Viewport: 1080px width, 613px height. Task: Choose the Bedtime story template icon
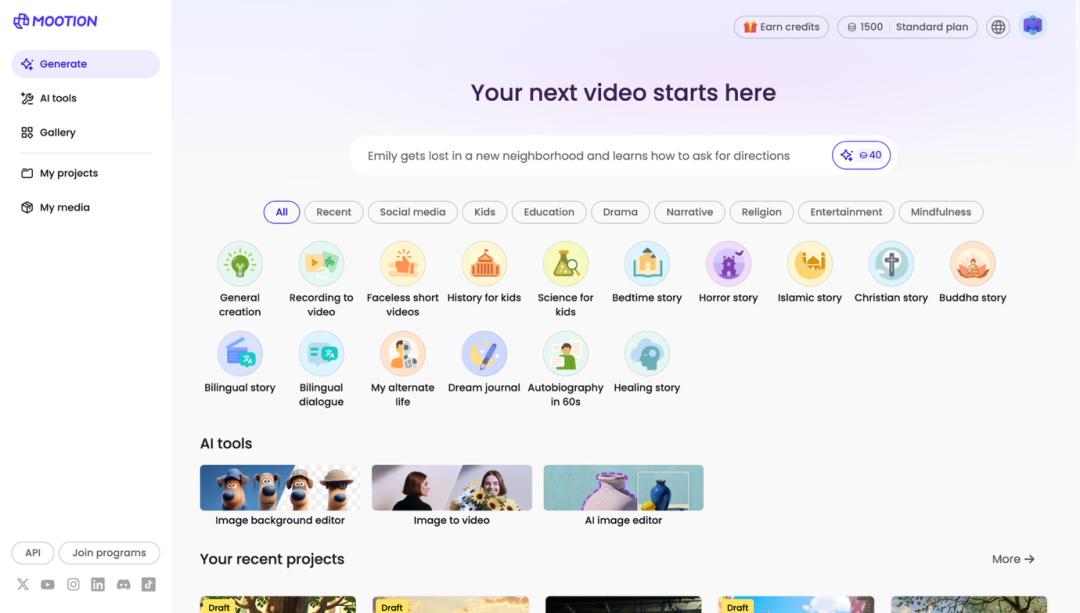click(647, 264)
